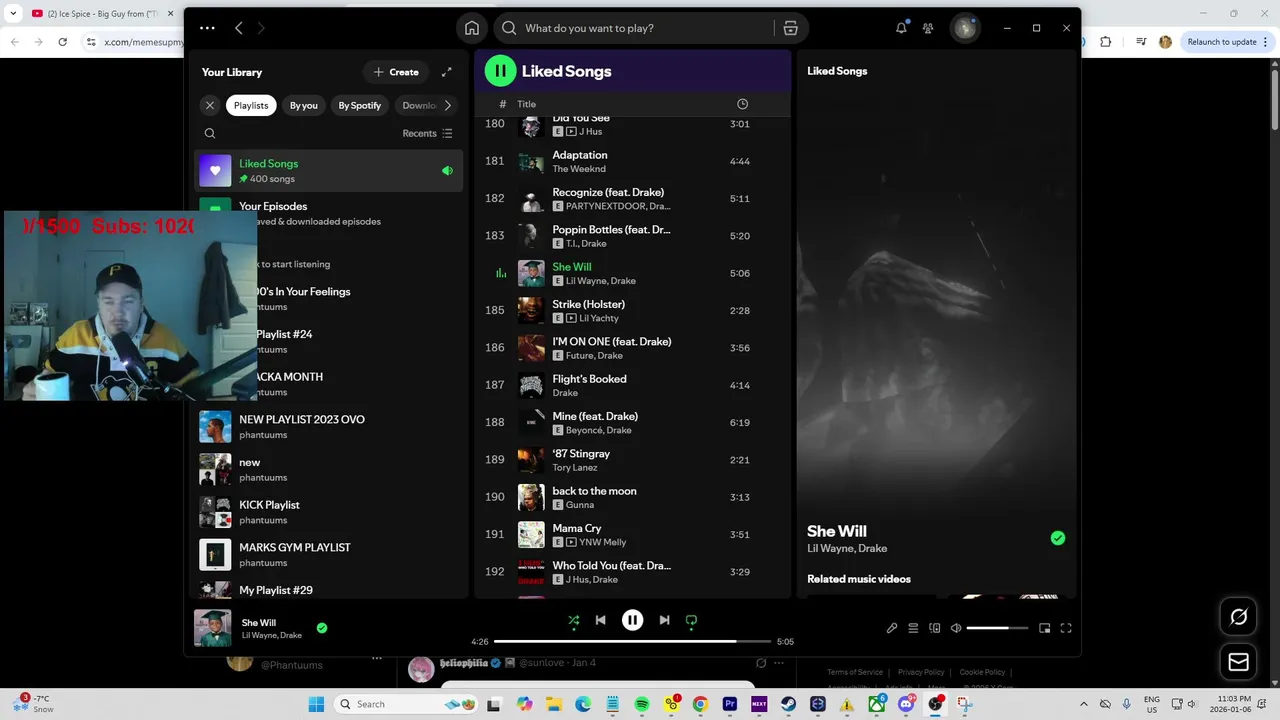Screen dimensions: 1280x720
Task: Expand Your Library to full view
Action: point(447,72)
